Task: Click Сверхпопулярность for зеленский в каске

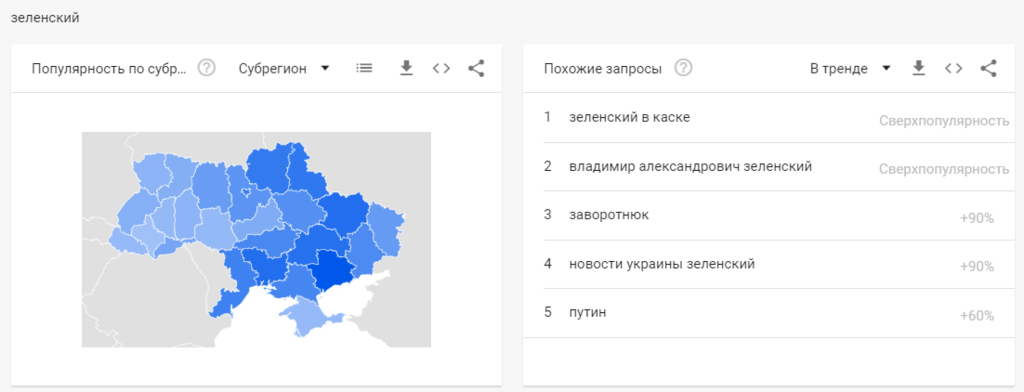Action: 944,121
